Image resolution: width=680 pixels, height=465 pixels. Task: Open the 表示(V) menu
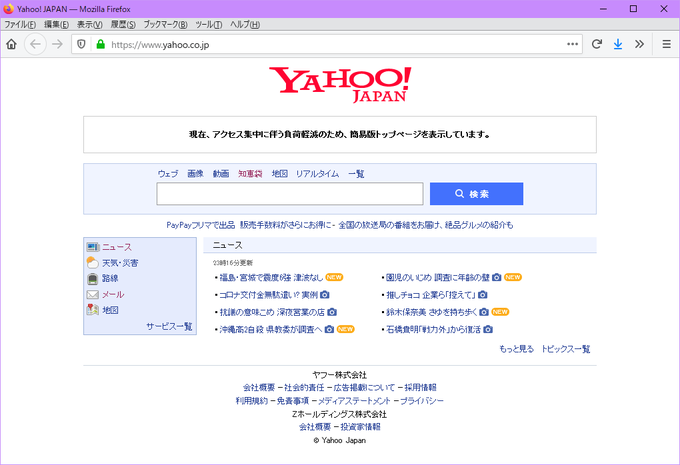[x=90, y=25]
